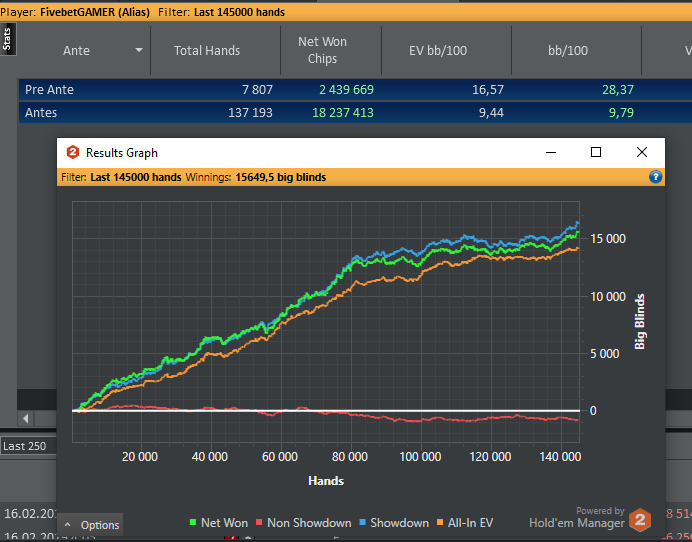Expand the Options panel in graph window

click(90, 525)
